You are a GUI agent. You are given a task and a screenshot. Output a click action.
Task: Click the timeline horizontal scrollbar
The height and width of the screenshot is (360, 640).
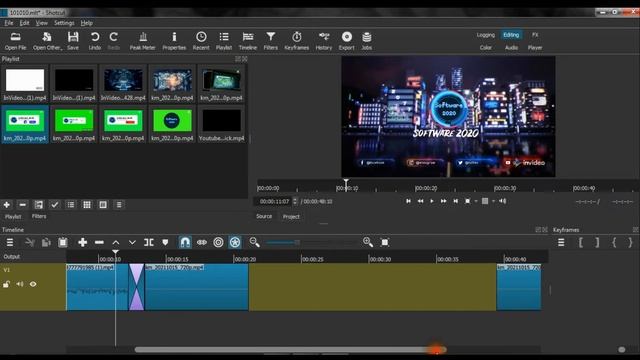290,350
